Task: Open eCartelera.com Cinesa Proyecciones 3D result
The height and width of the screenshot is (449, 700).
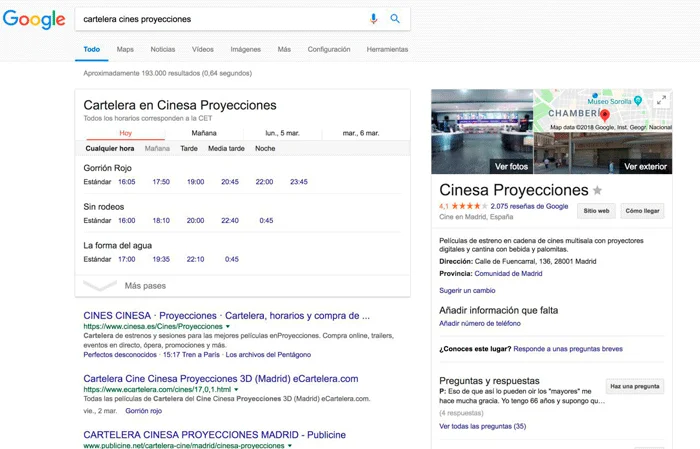Action: click(221, 379)
